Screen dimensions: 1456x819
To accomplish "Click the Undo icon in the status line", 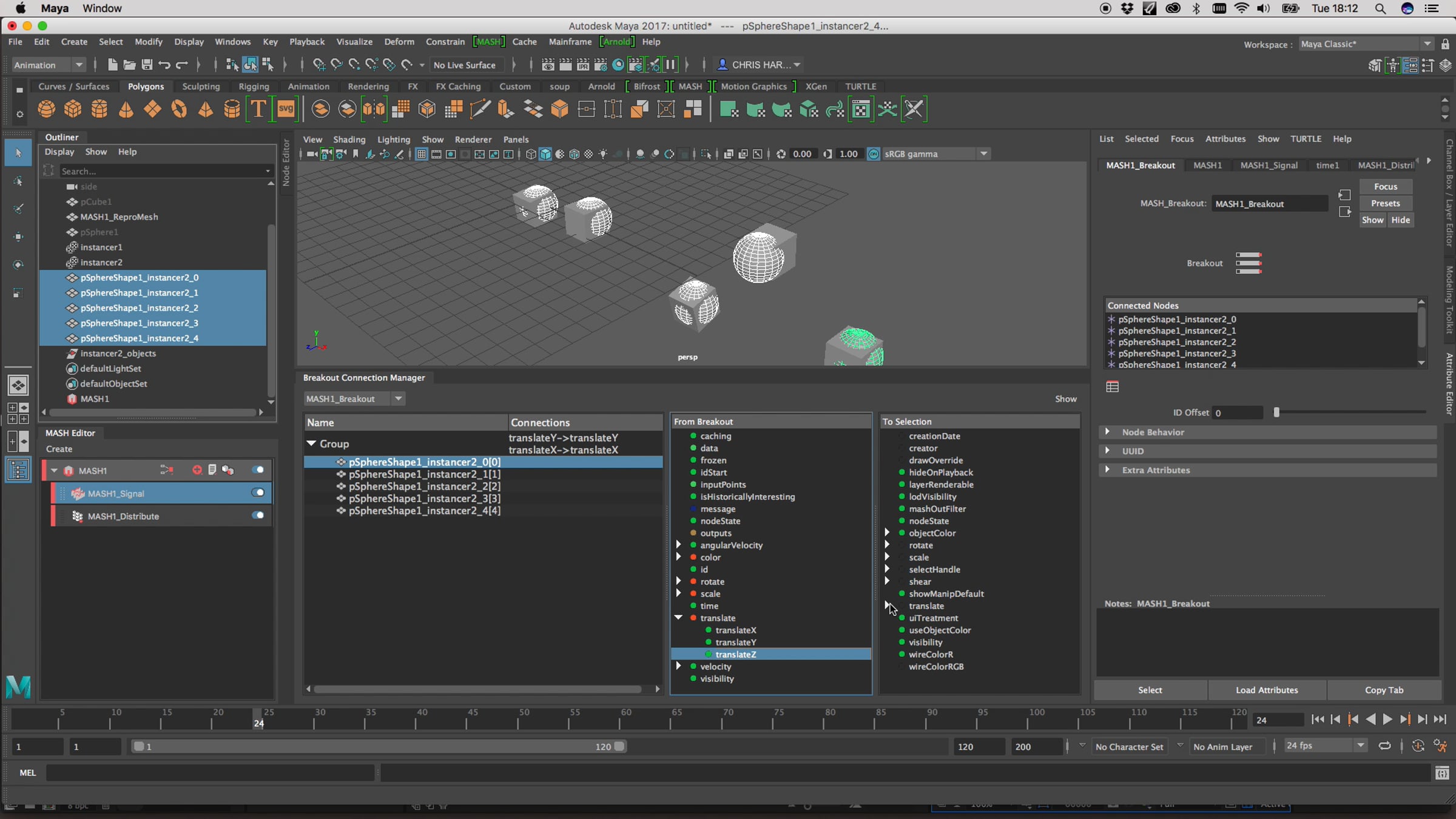I will [164, 64].
